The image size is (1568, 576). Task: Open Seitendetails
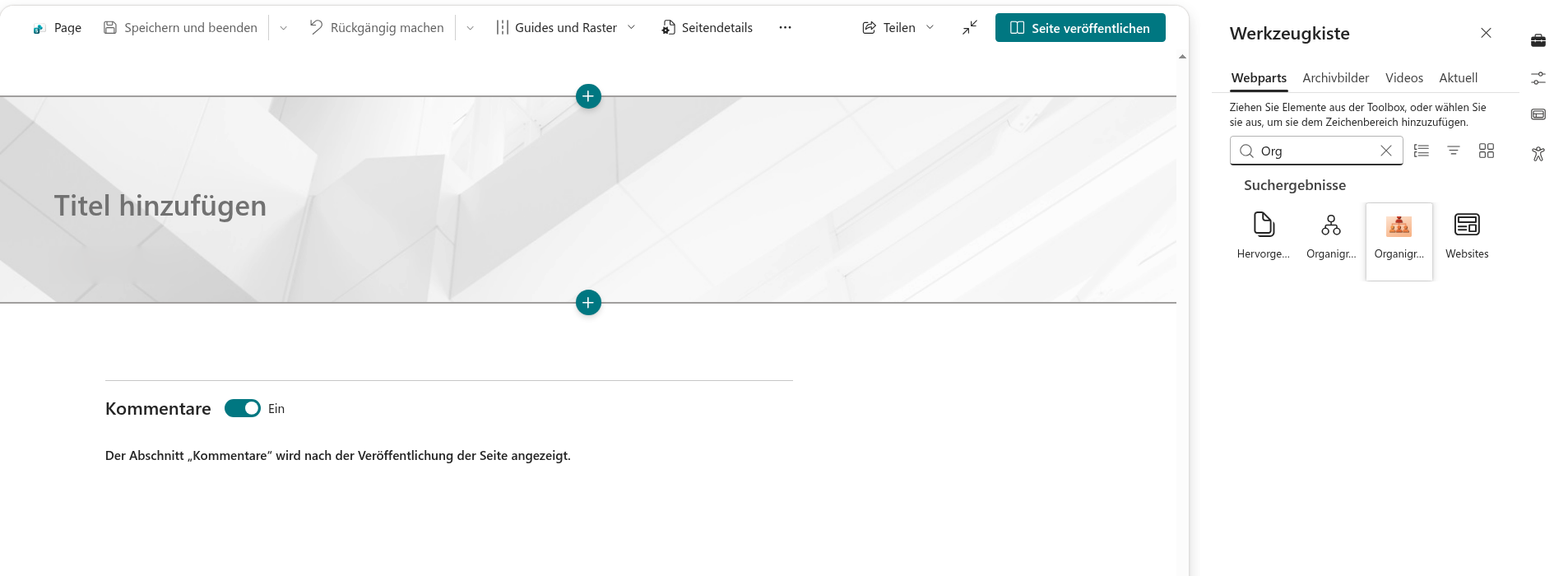coord(707,28)
